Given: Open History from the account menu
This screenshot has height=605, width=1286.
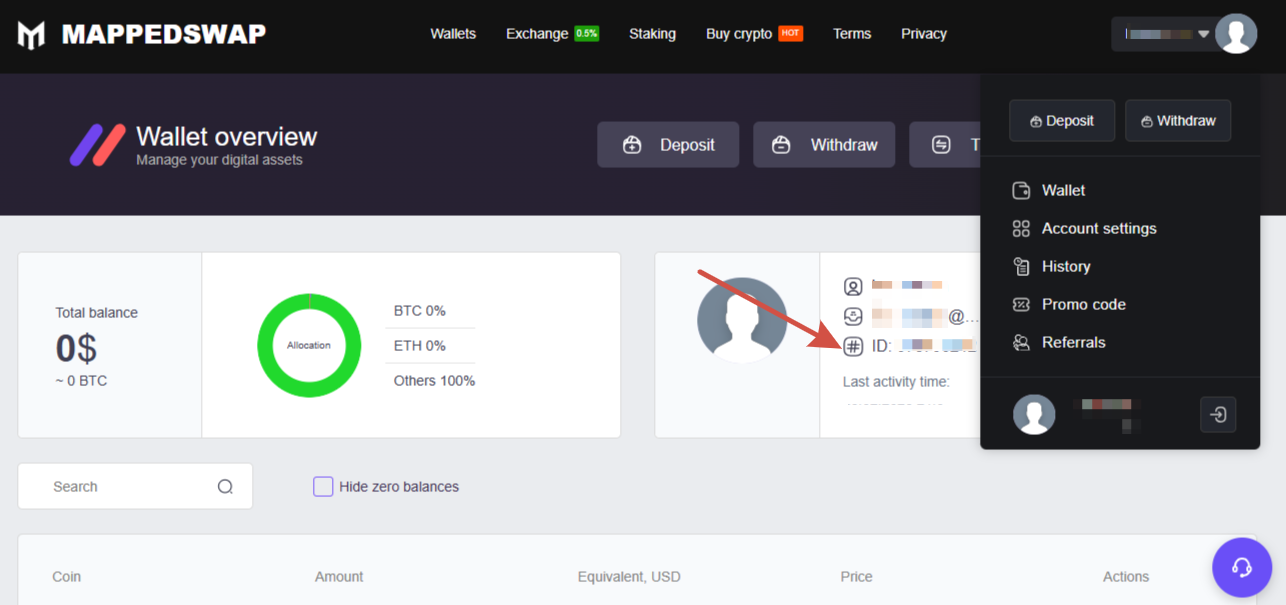Looking at the screenshot, I should point(1065,266).
